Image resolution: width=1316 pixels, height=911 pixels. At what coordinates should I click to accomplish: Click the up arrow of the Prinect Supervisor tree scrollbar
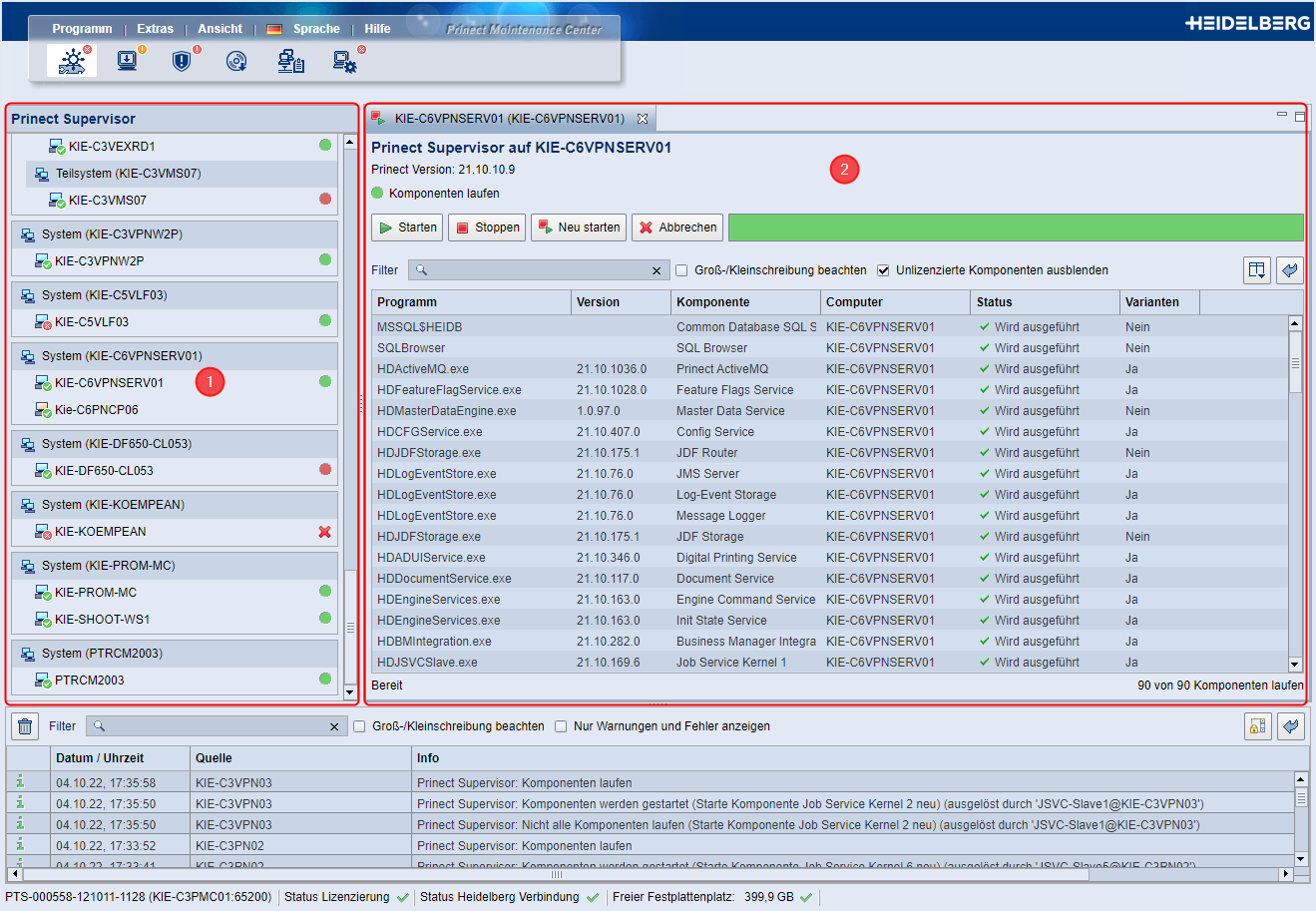[350, 142]
